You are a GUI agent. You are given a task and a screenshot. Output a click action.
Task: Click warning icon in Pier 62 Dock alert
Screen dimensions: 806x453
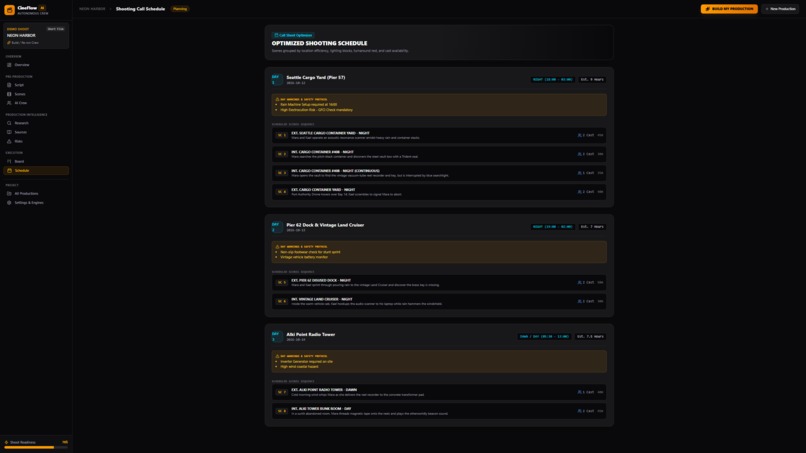(278, 247)
